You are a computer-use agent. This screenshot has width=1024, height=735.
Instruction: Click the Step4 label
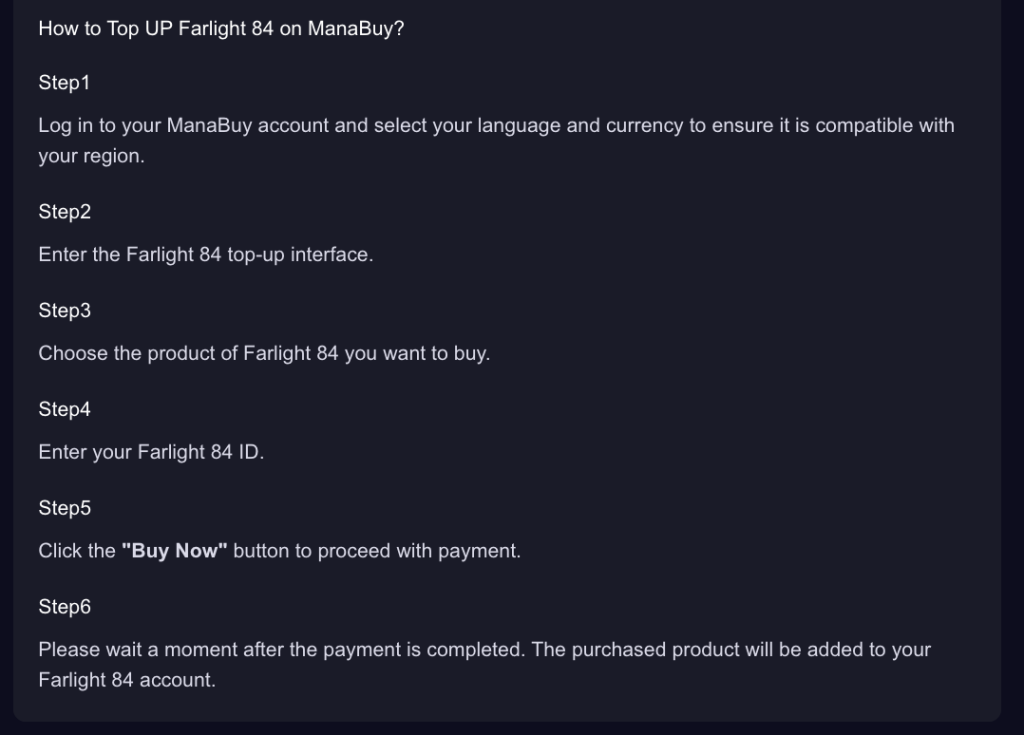pos(65,409)
